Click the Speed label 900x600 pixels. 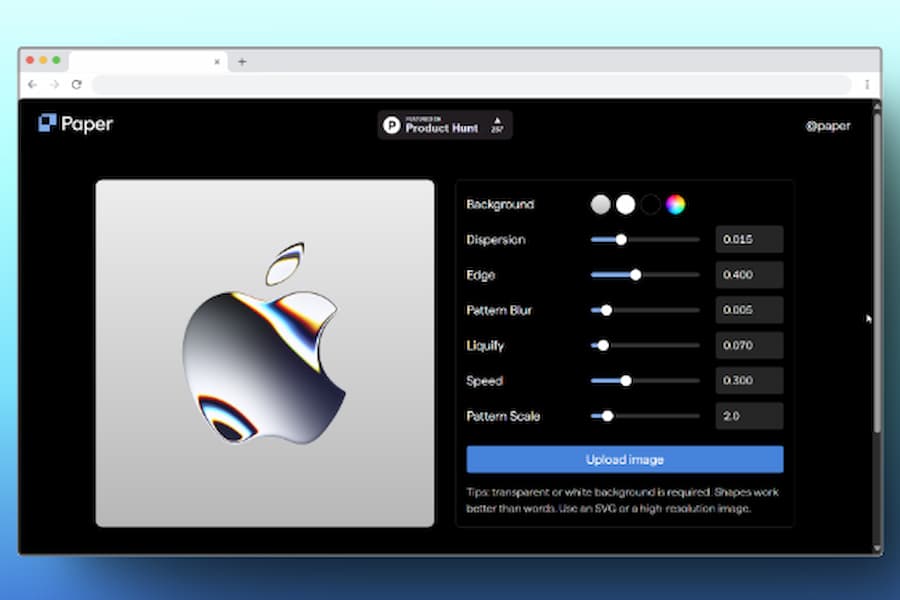[484, 381]
